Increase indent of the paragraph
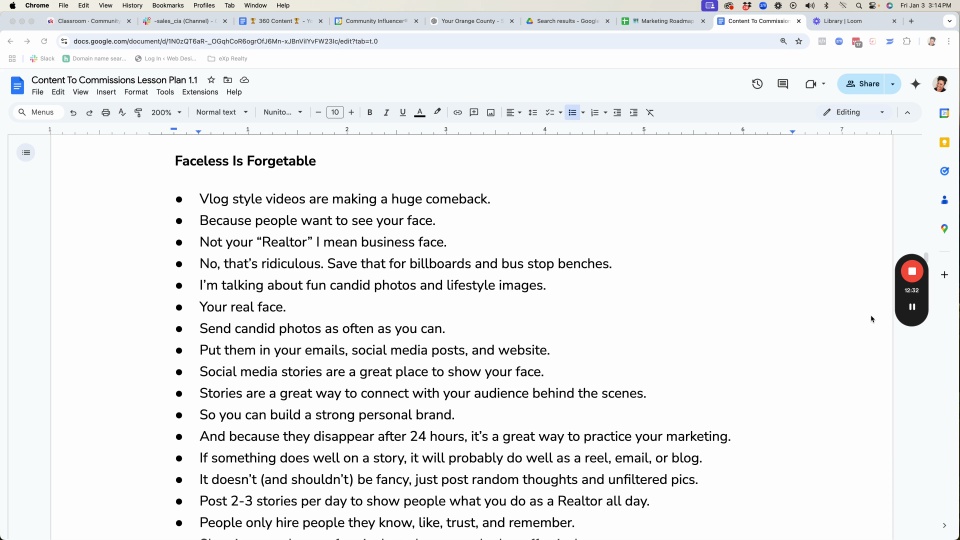This screenshot has width=960, height=540. point(634,113)
